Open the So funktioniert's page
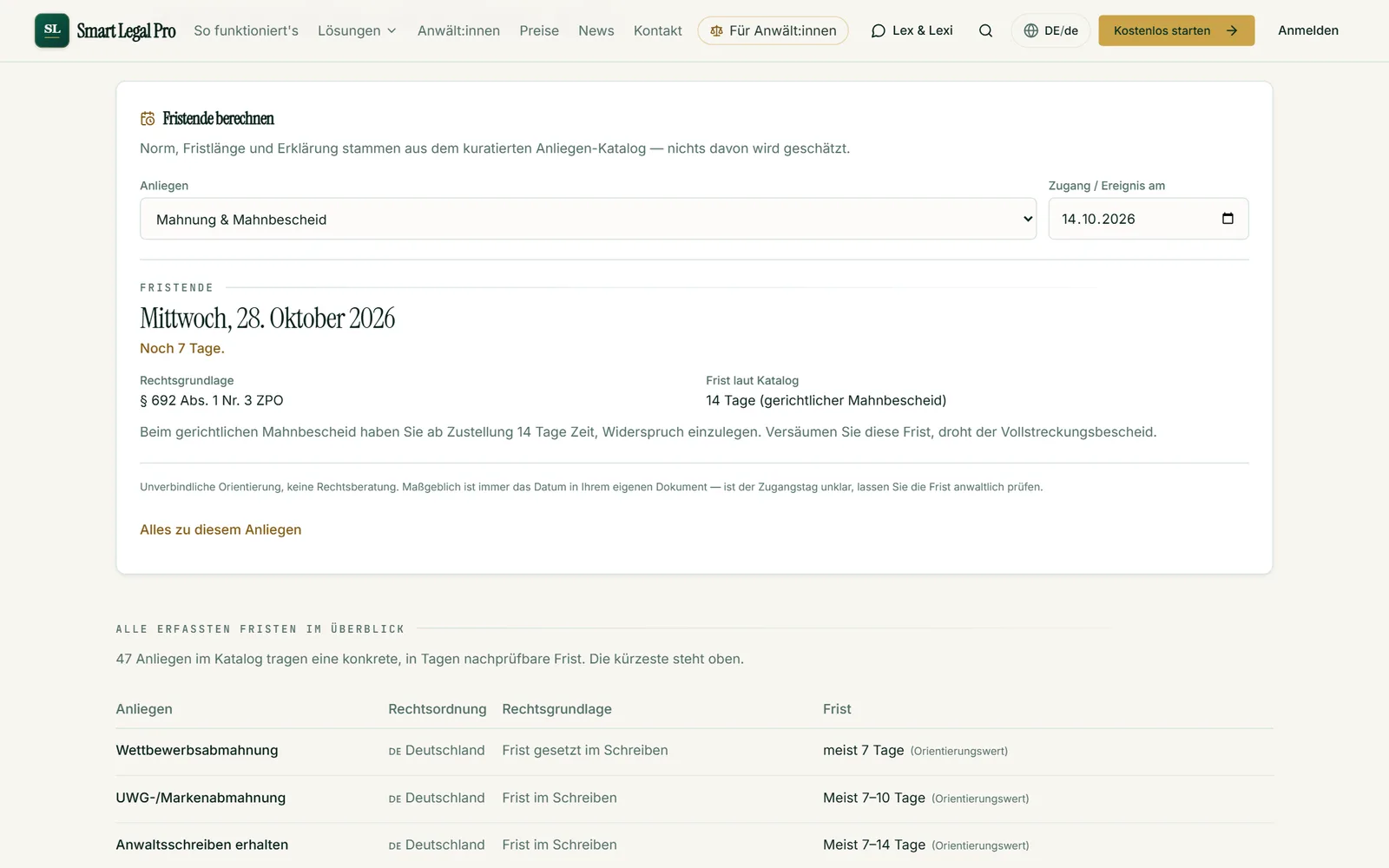Image resolution: width=1389 pixels, height=868 pixels. pos(246,30)
